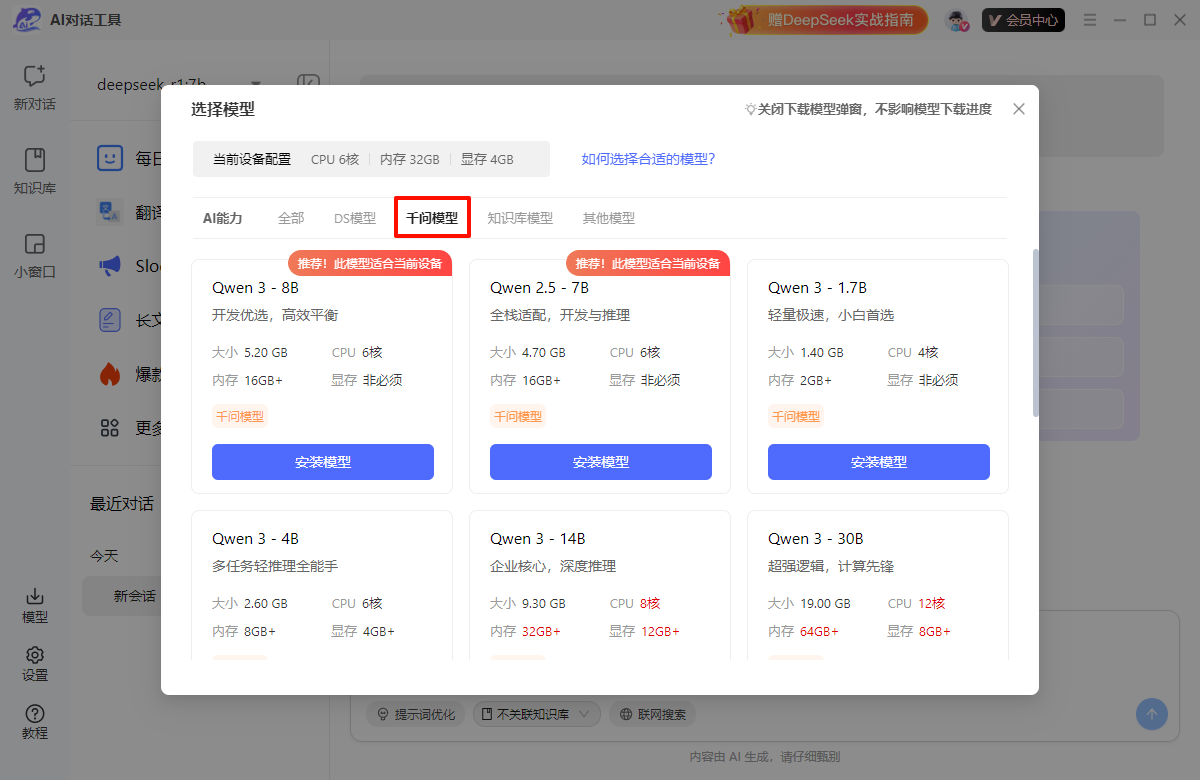Click the Qwen 3 - 4B card title
The height and width of the screenshot is (780, 1200).
pyautogui.click(x=255, y=539)
